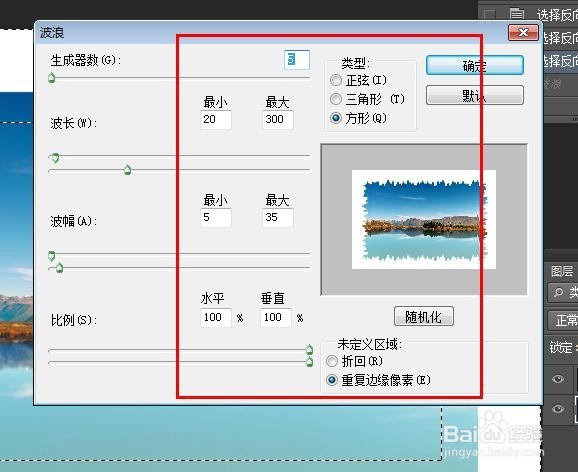This screenshot has width=578, height=472.
Task: Click the 默认 (Default) button
Action: [475, 96]
